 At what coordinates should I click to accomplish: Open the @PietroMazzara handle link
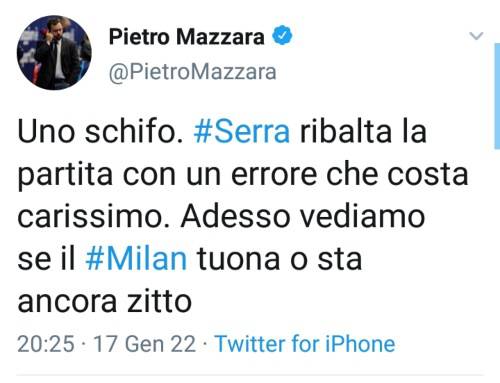(x=193, y=72)
